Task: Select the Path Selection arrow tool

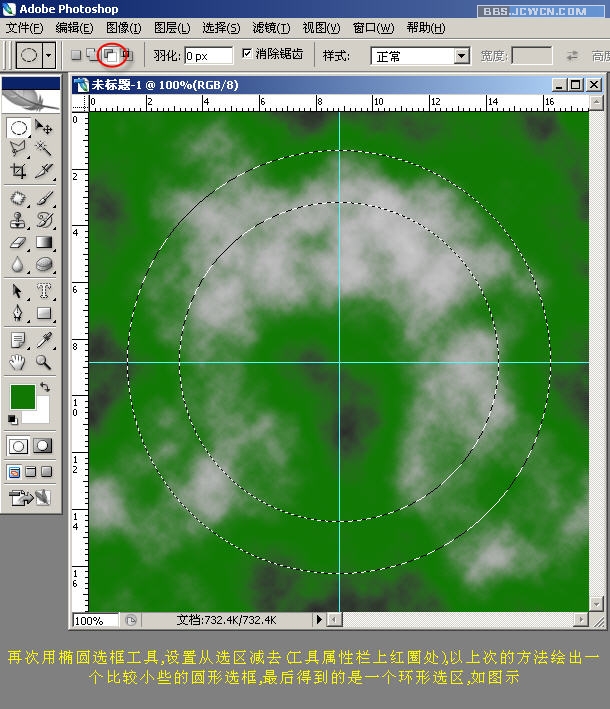Action: (18, 291)
